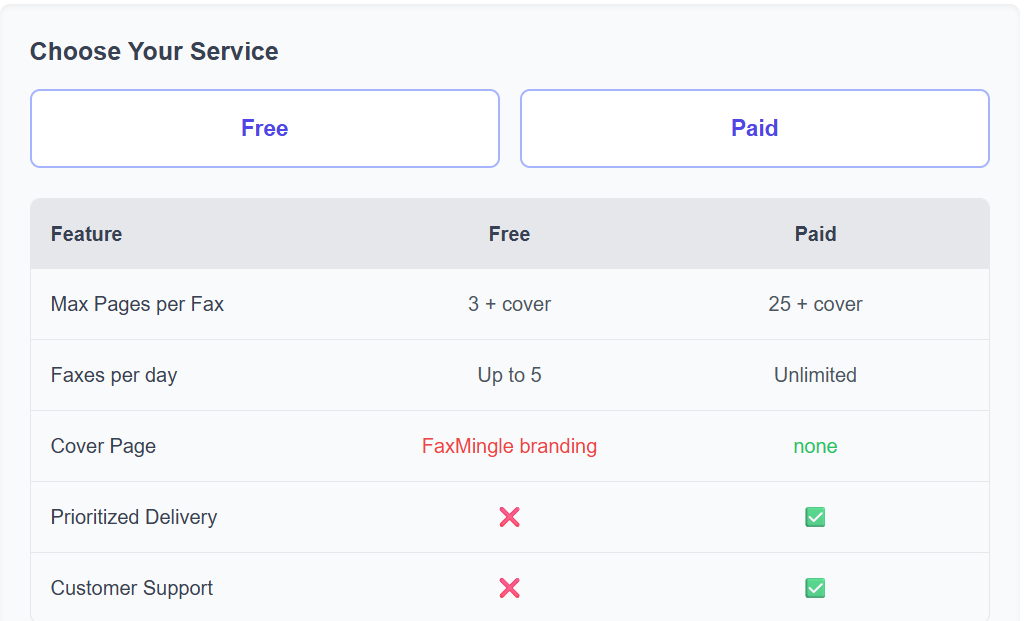The width and height of the screenshot is (1024, 621).
Task: Click the red X for Customer Support Free plan
Action: 509,588
